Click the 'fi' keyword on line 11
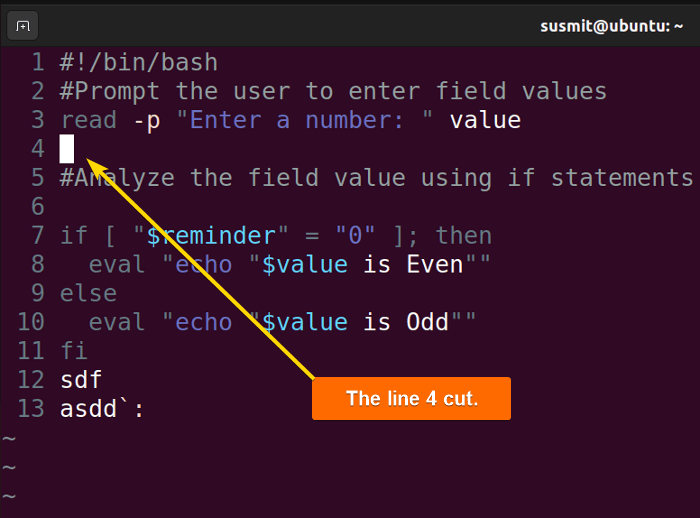Screen dimensions: 700x518 [74, 351]
